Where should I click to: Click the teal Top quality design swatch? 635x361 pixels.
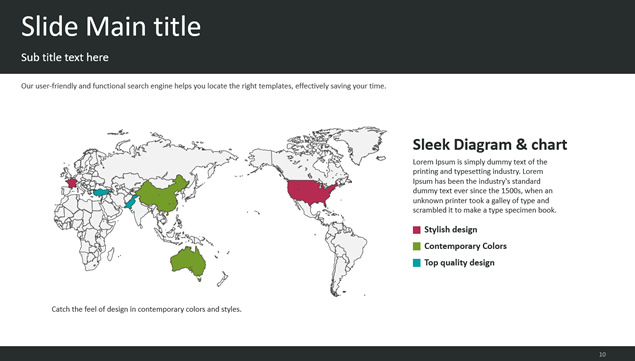click(416, 263)
